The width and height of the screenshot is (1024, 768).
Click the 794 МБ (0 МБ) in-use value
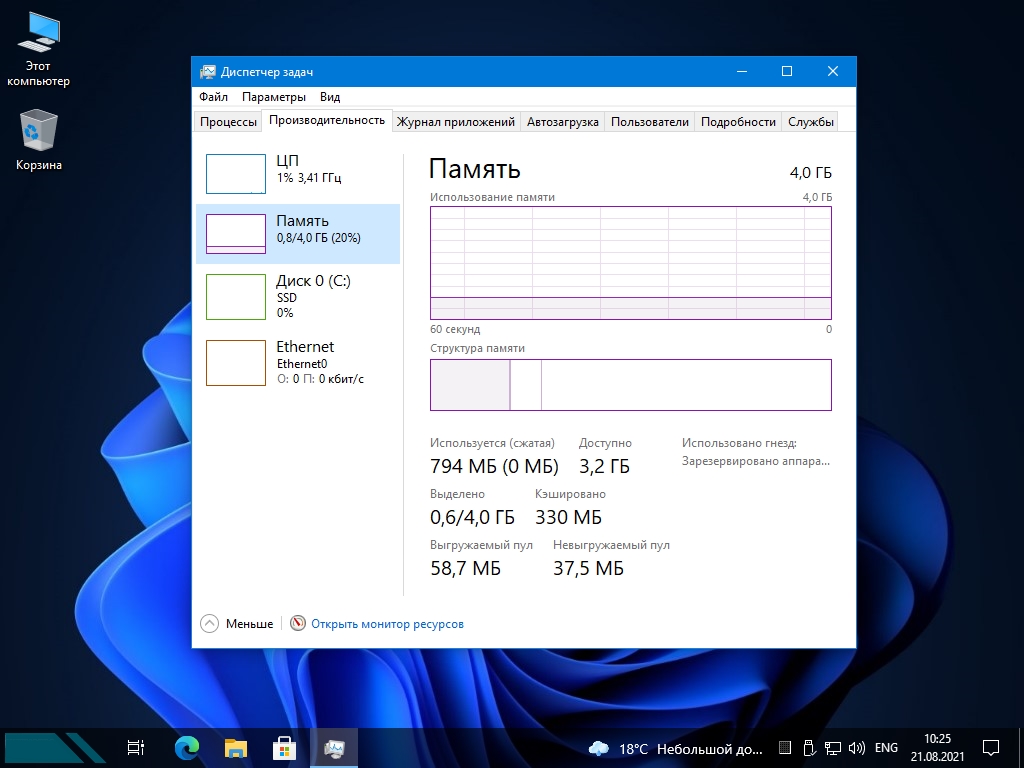pyautogui.click(x=494, y=466)
